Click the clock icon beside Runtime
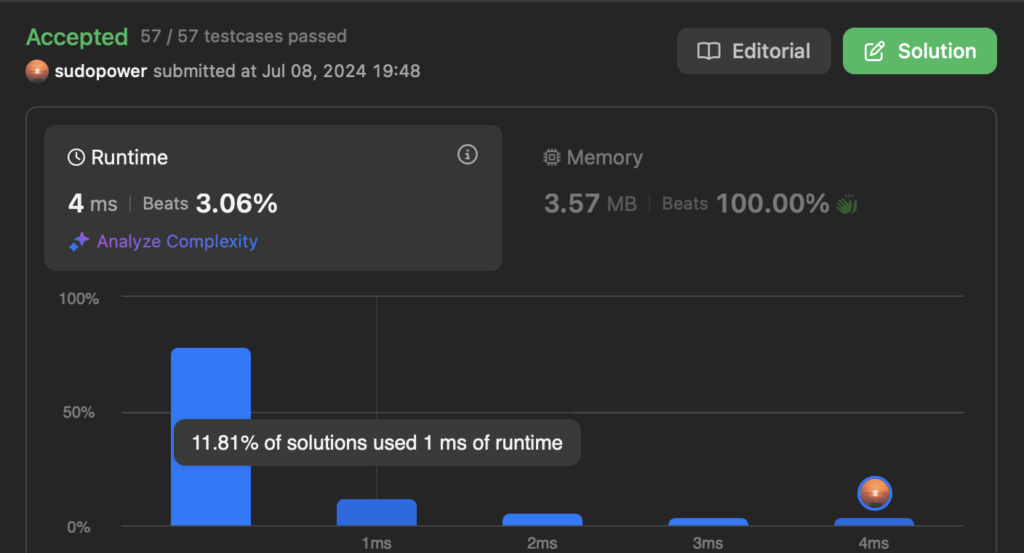The image size is (1024, 553). [x=76, y=157]
